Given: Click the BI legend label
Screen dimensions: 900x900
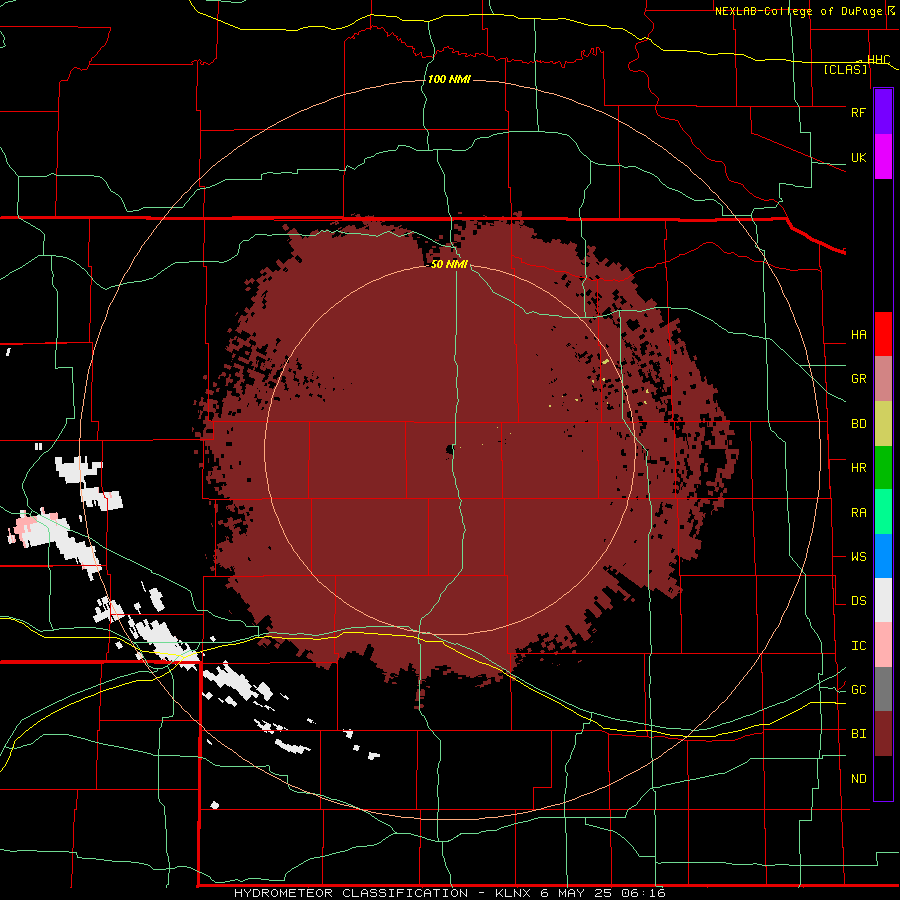Looking at the screenshot, I should [858, 734].
